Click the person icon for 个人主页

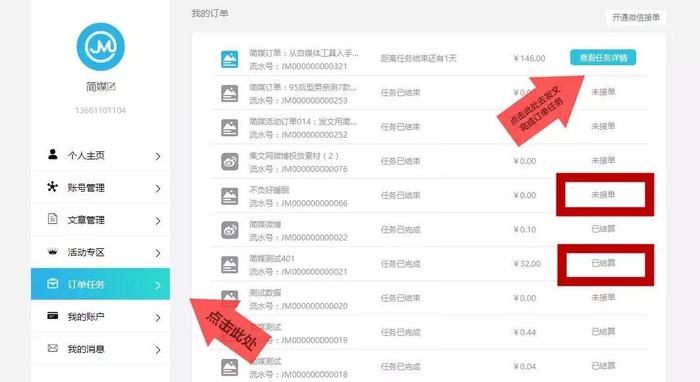[53, 154]
